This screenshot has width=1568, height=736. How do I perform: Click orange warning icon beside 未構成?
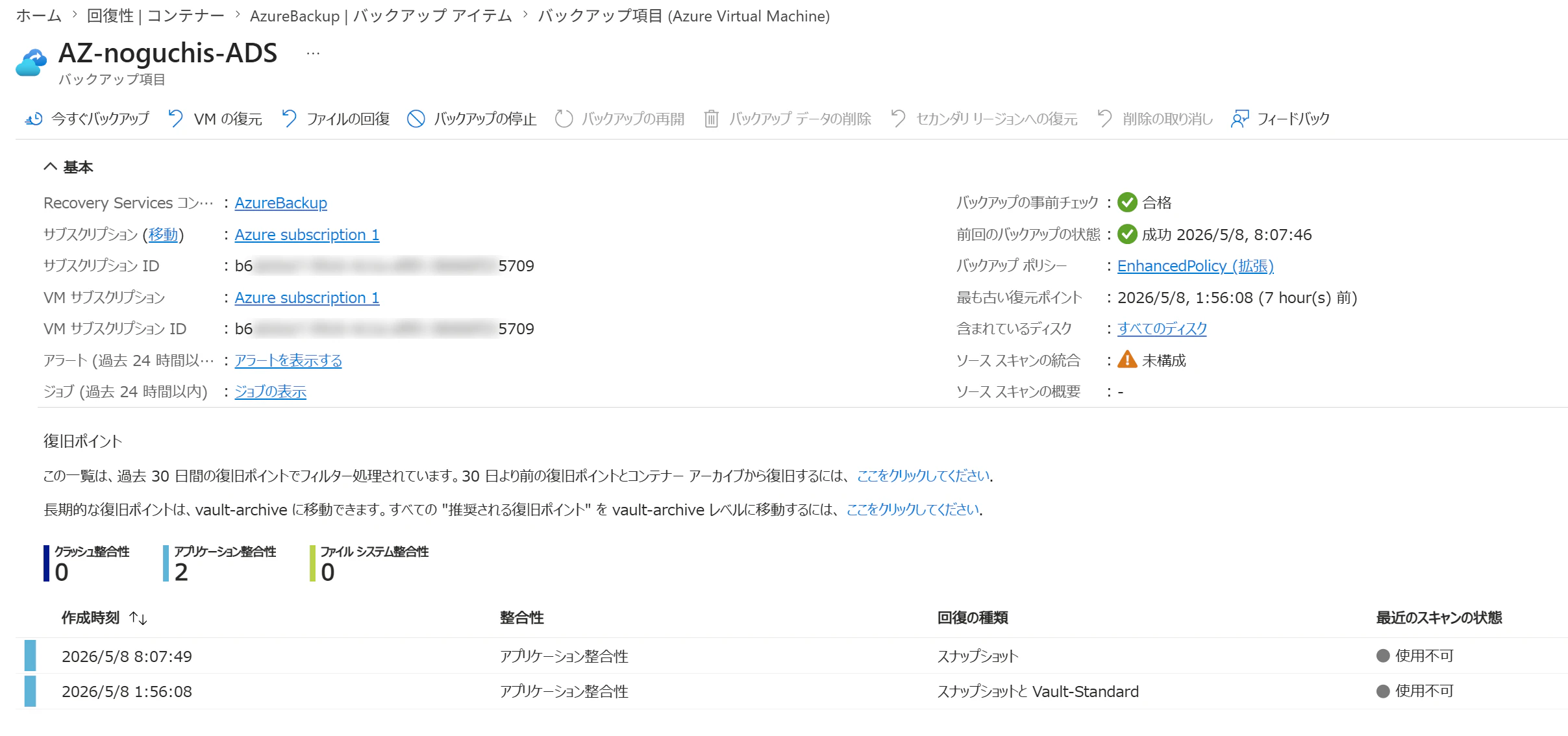(x=1127, y=360)
